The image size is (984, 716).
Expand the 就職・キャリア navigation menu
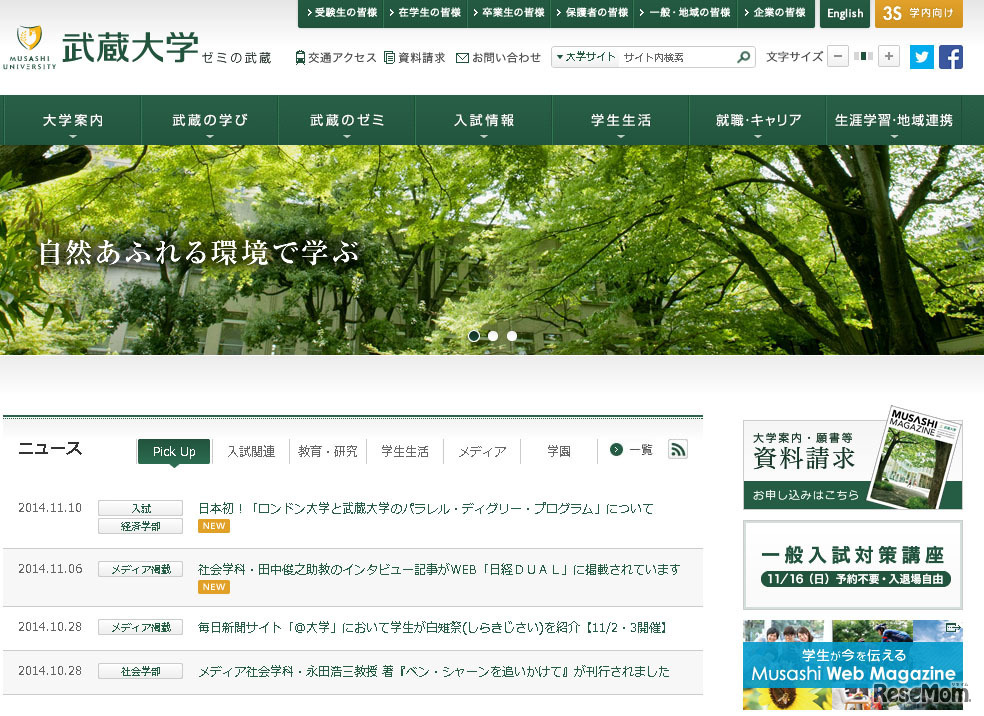(x=758, y=118)
